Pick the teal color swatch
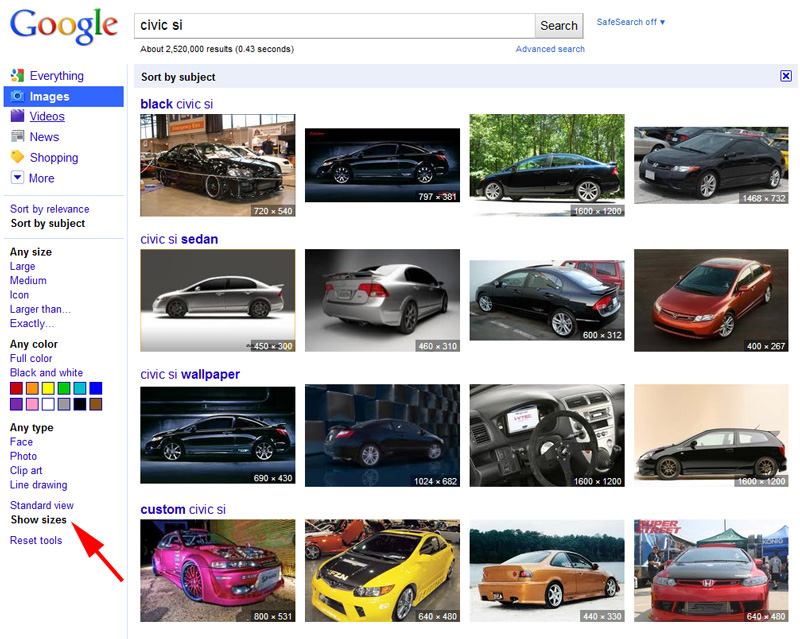This screenshot has width=800, height=639. [80, 388]
